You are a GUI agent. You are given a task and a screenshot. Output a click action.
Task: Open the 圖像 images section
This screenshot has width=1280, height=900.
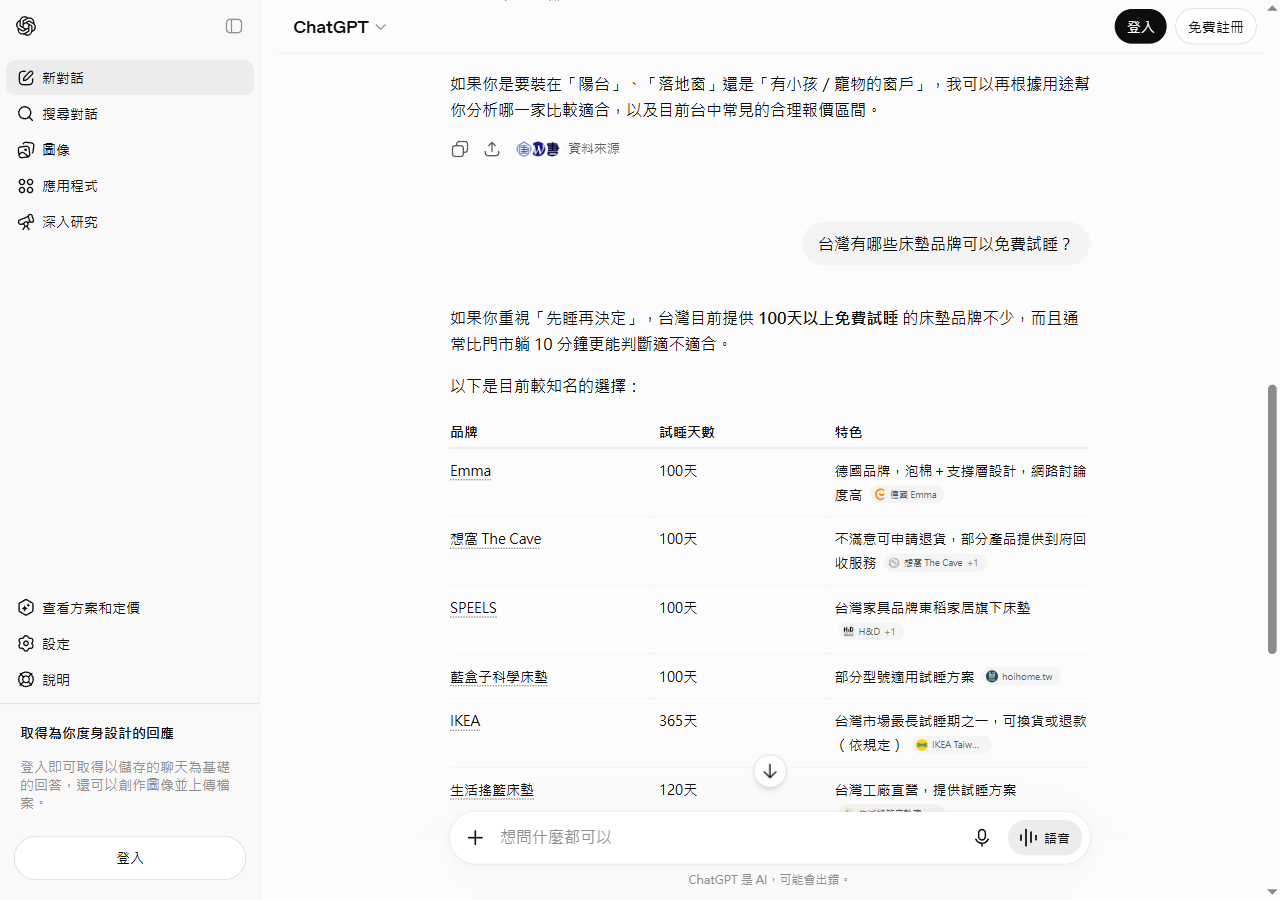click(x=130, y=150)
